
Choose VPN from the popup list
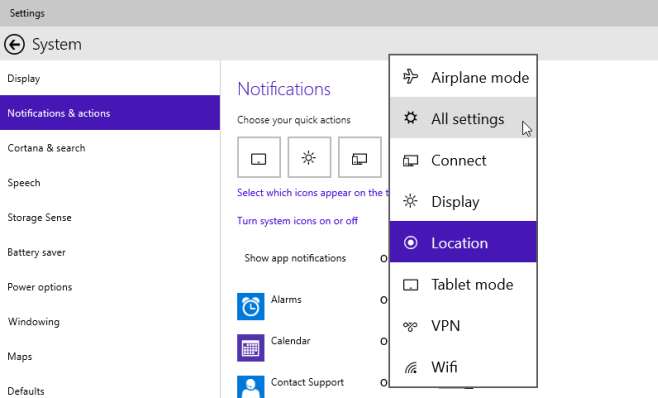tap(463, 325)
